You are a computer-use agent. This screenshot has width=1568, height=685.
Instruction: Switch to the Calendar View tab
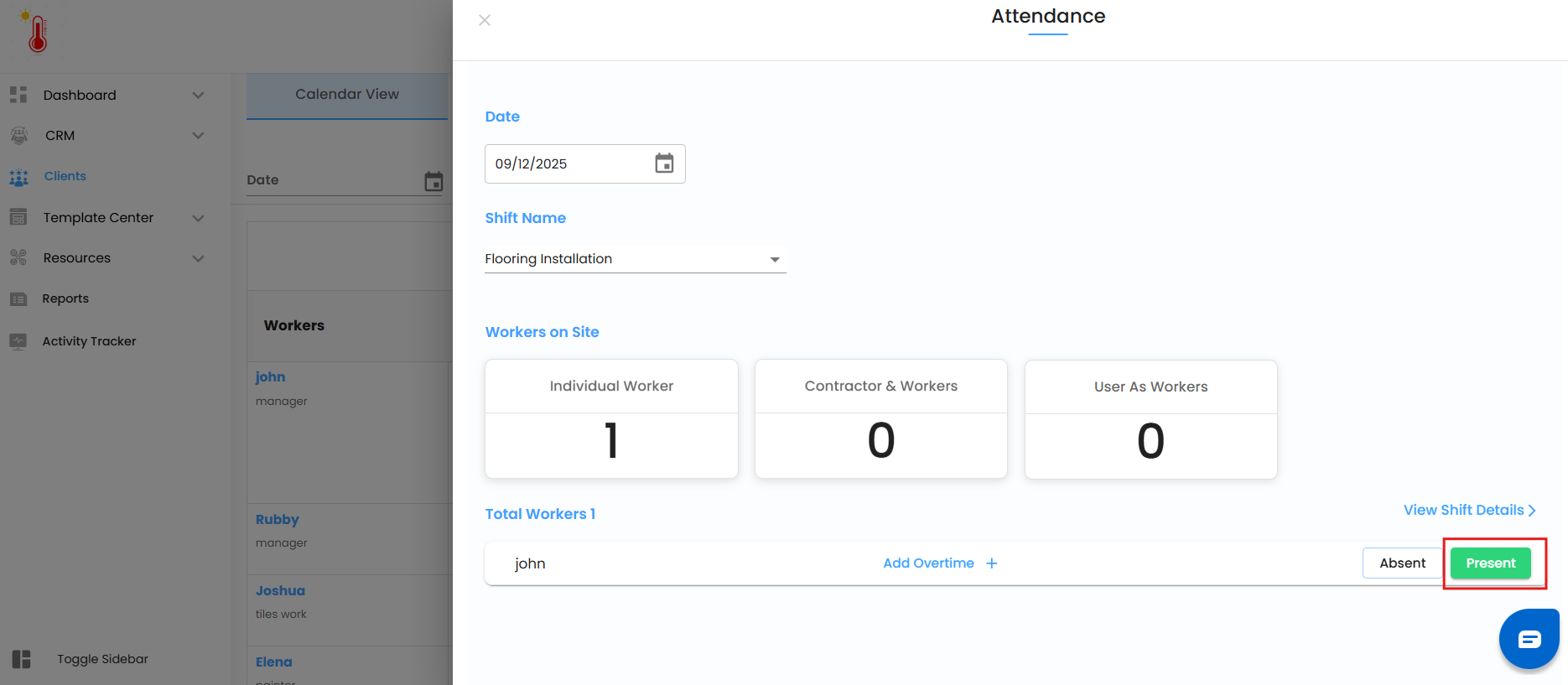click(346, 95)
